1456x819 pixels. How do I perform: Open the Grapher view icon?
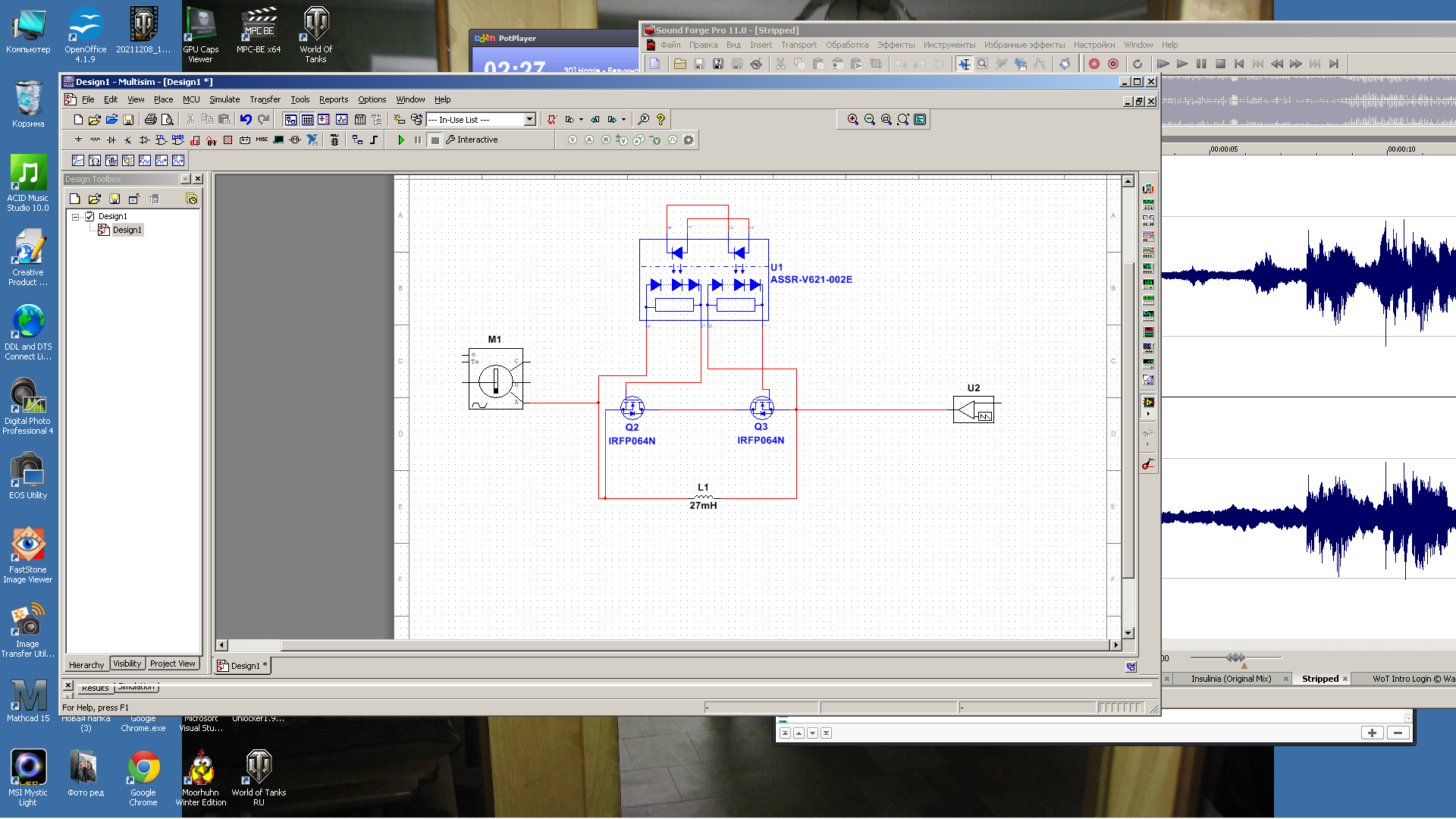point(342,120)
